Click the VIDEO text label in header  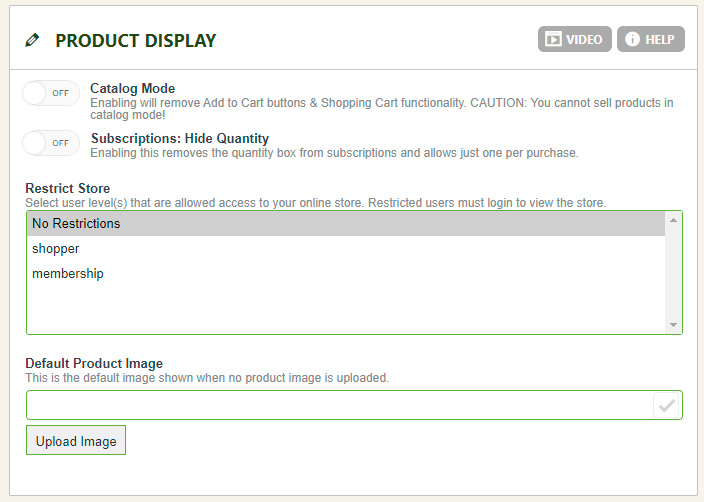tap(584, 40)
